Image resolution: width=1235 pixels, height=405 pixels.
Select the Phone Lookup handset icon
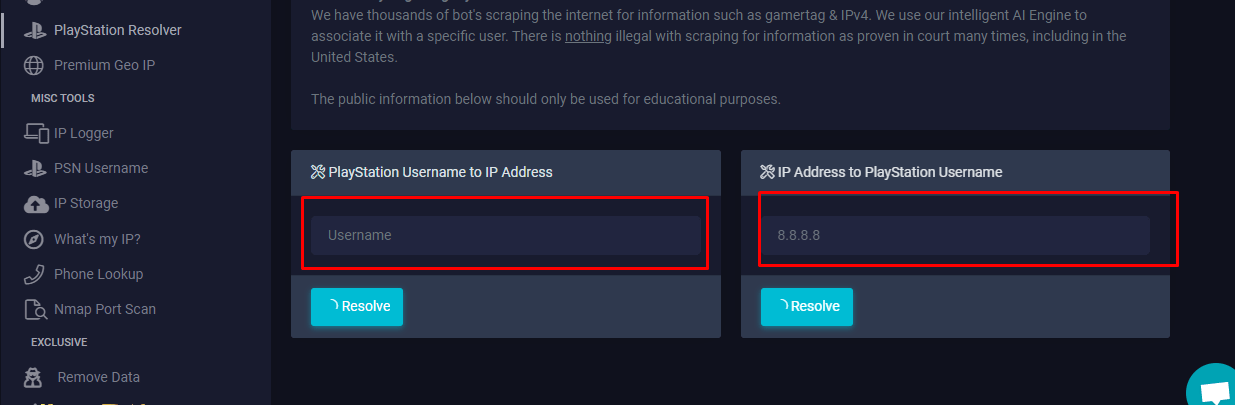[x=35, y=274]
